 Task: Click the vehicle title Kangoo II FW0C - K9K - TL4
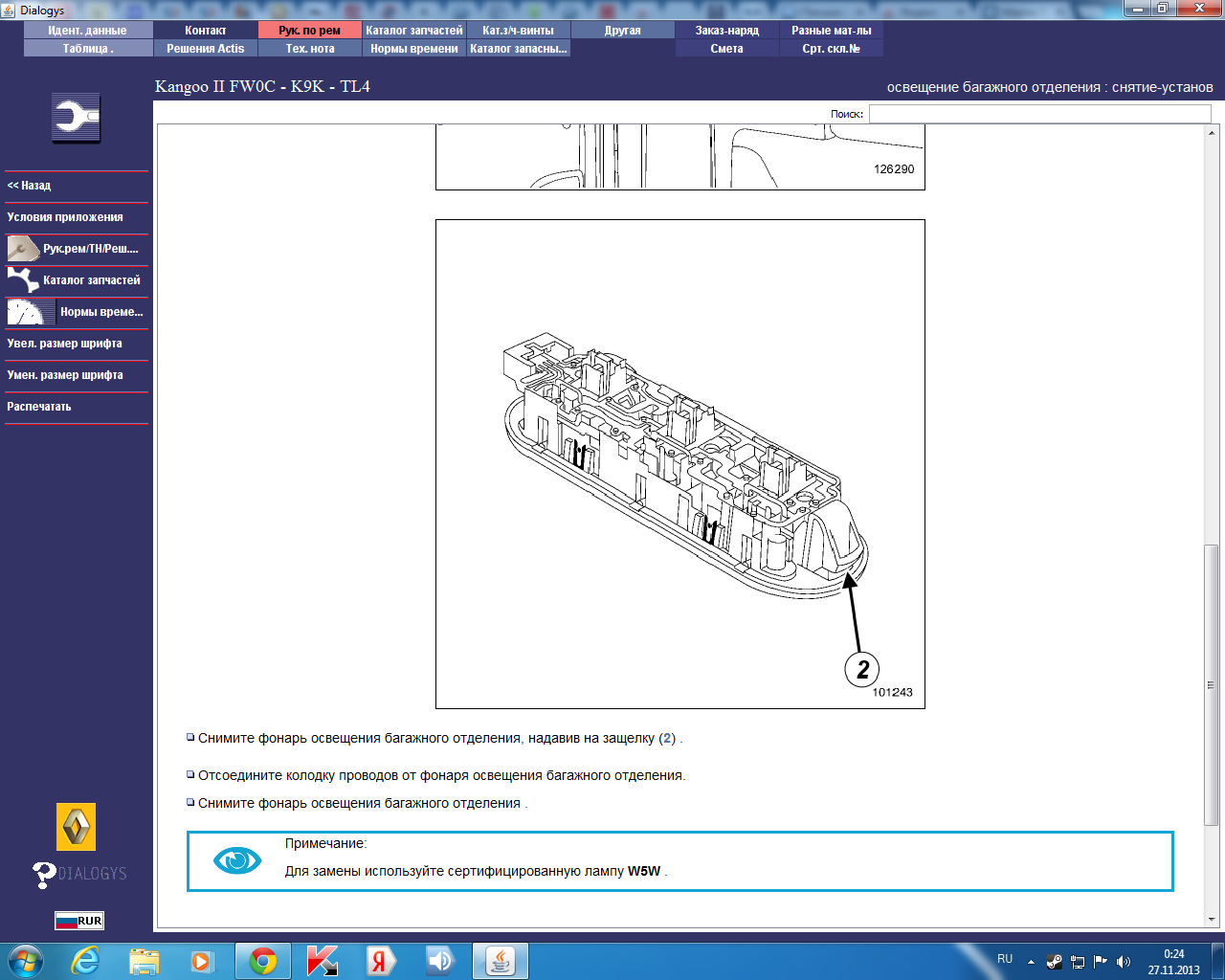pyautogui.click(x=262, y=86)
